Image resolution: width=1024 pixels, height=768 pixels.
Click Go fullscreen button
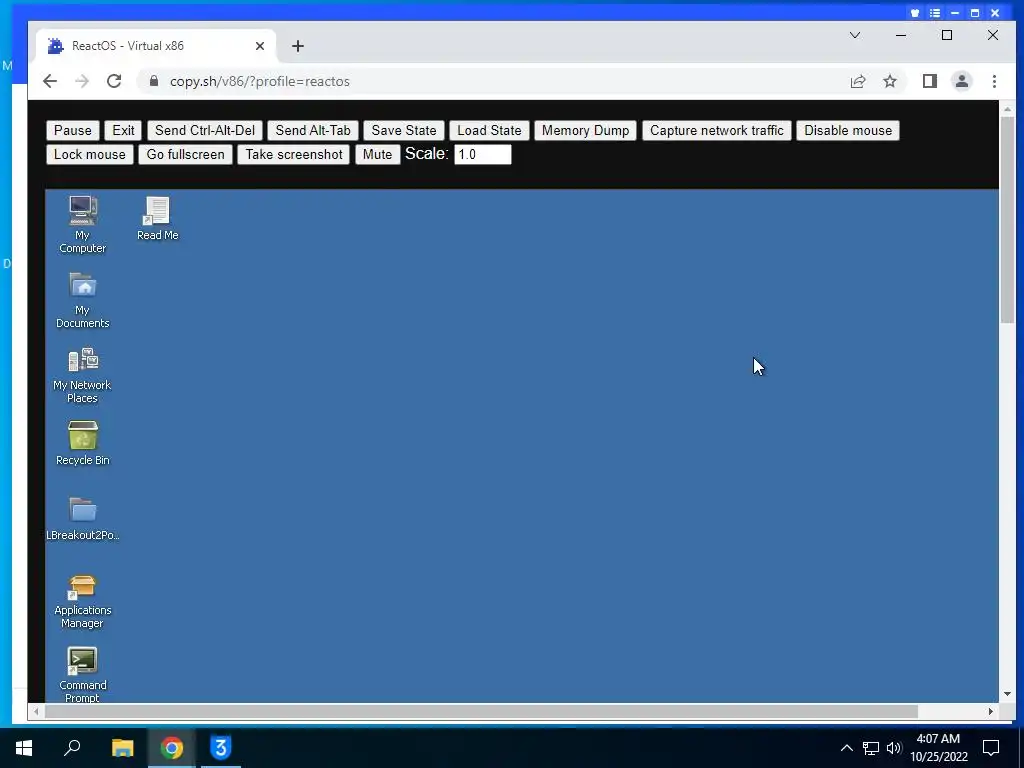(185, 154)
